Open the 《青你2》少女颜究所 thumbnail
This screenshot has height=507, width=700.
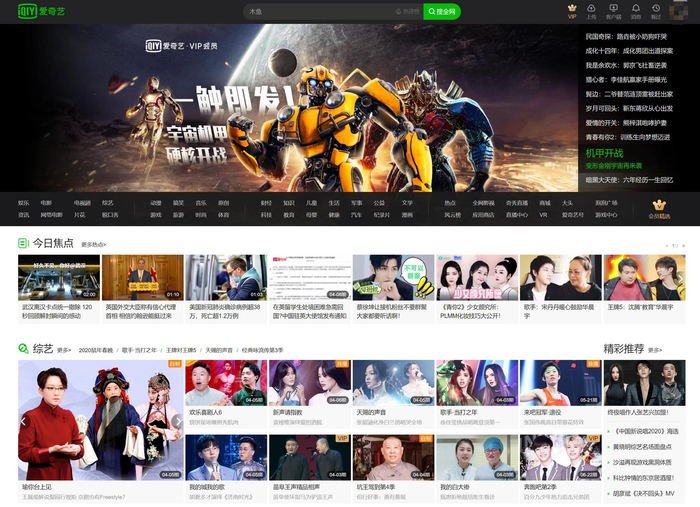(x=477, y=278)
